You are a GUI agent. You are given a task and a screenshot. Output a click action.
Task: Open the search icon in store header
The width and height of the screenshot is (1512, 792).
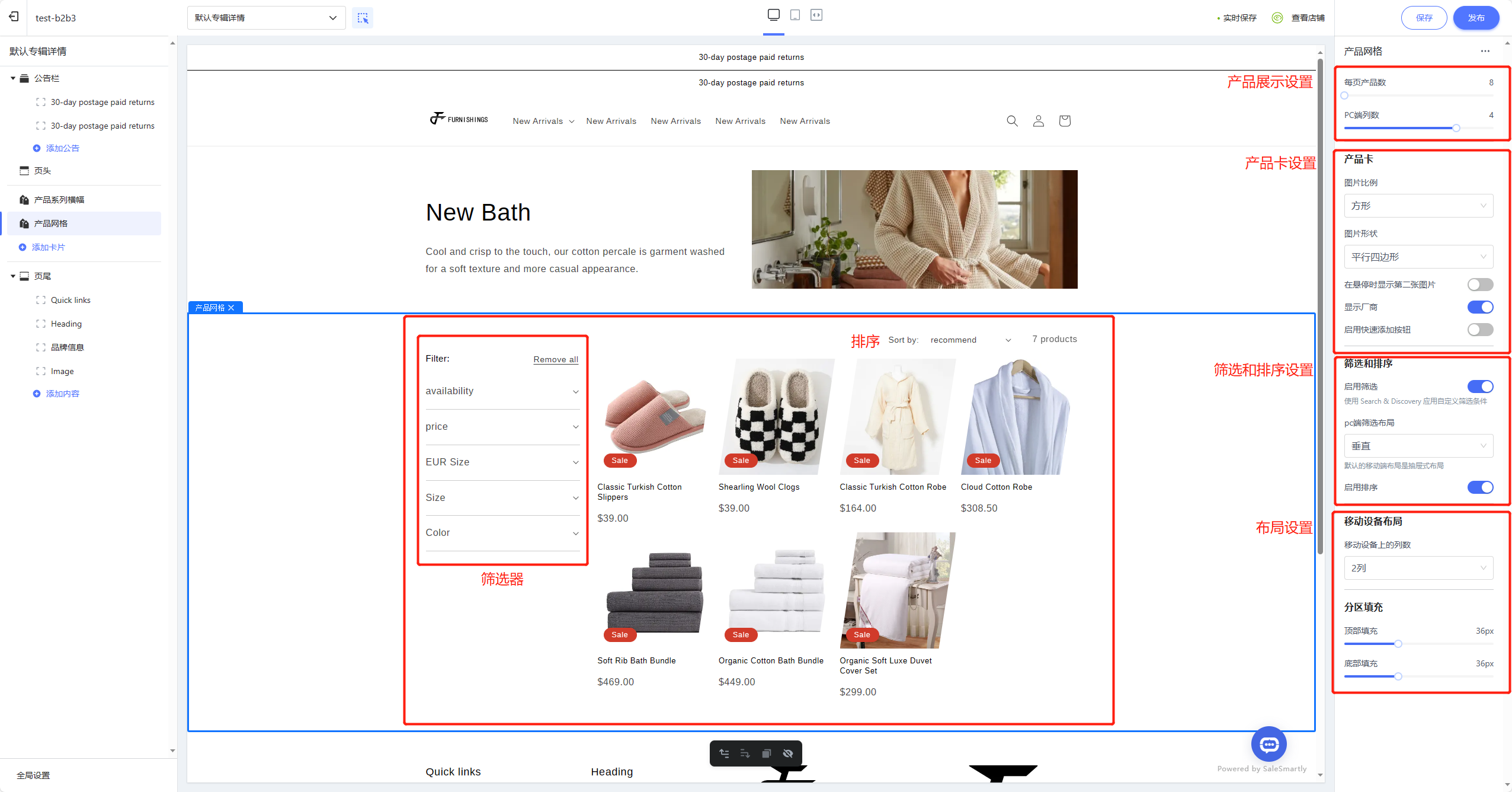pyautogui.click(x=1012, y=121)
